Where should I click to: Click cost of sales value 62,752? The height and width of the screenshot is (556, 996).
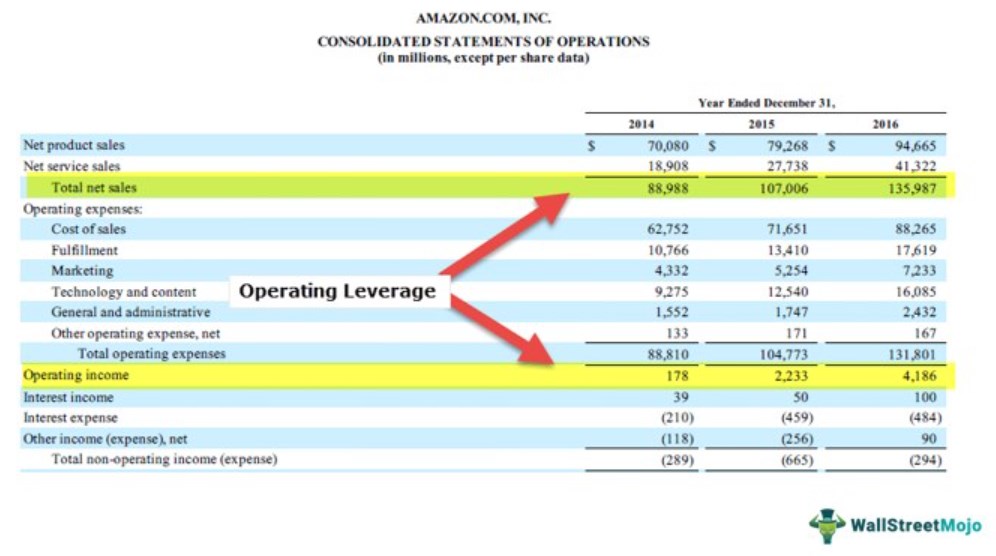point(668,229)
